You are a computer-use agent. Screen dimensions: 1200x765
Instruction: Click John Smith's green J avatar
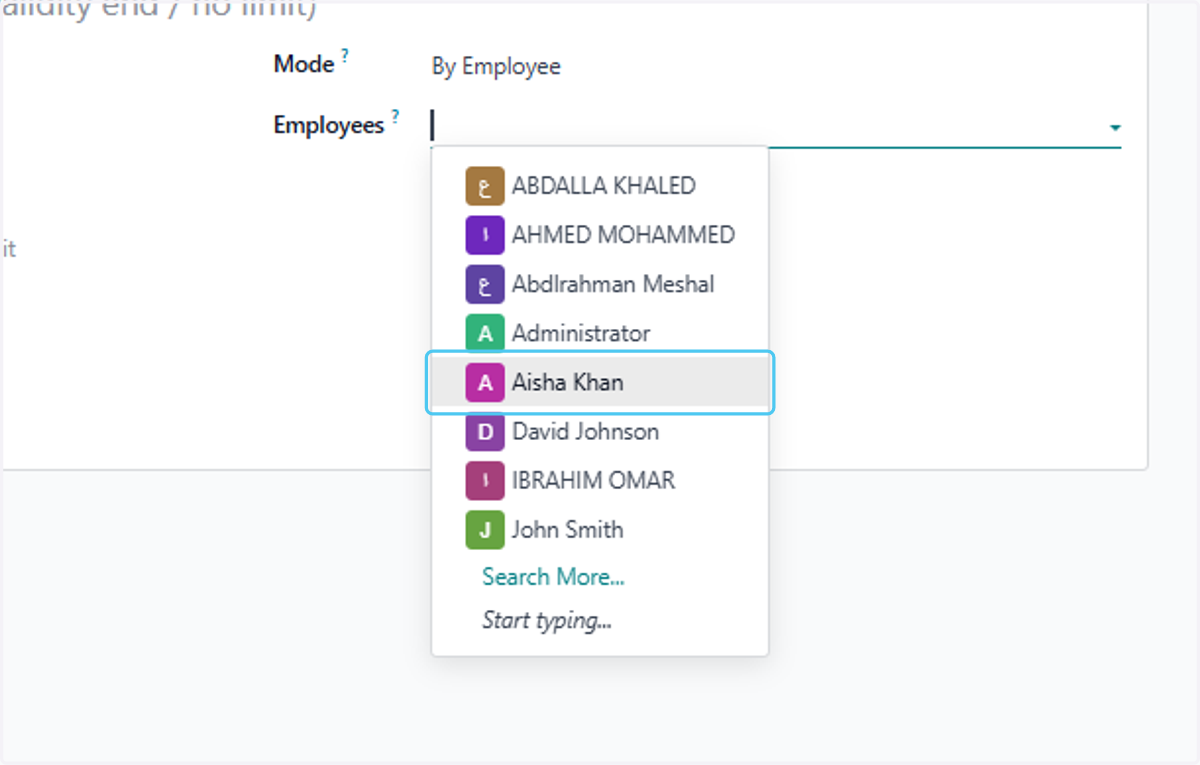pos(485,530)
